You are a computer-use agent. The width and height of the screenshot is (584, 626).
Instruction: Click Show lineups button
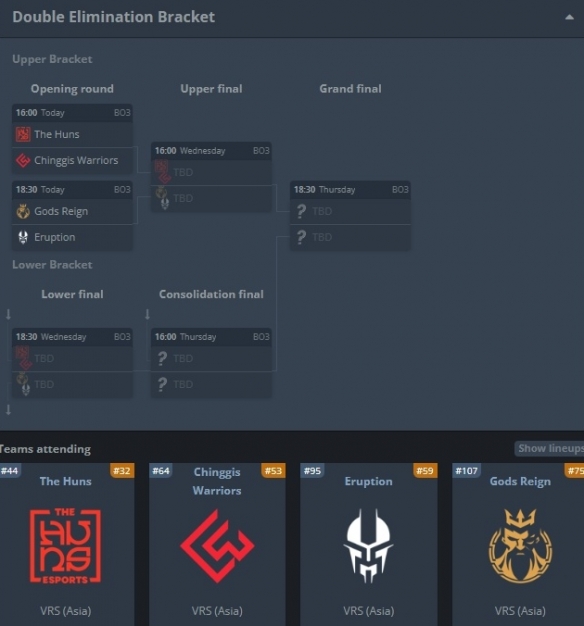click(550, 448)
